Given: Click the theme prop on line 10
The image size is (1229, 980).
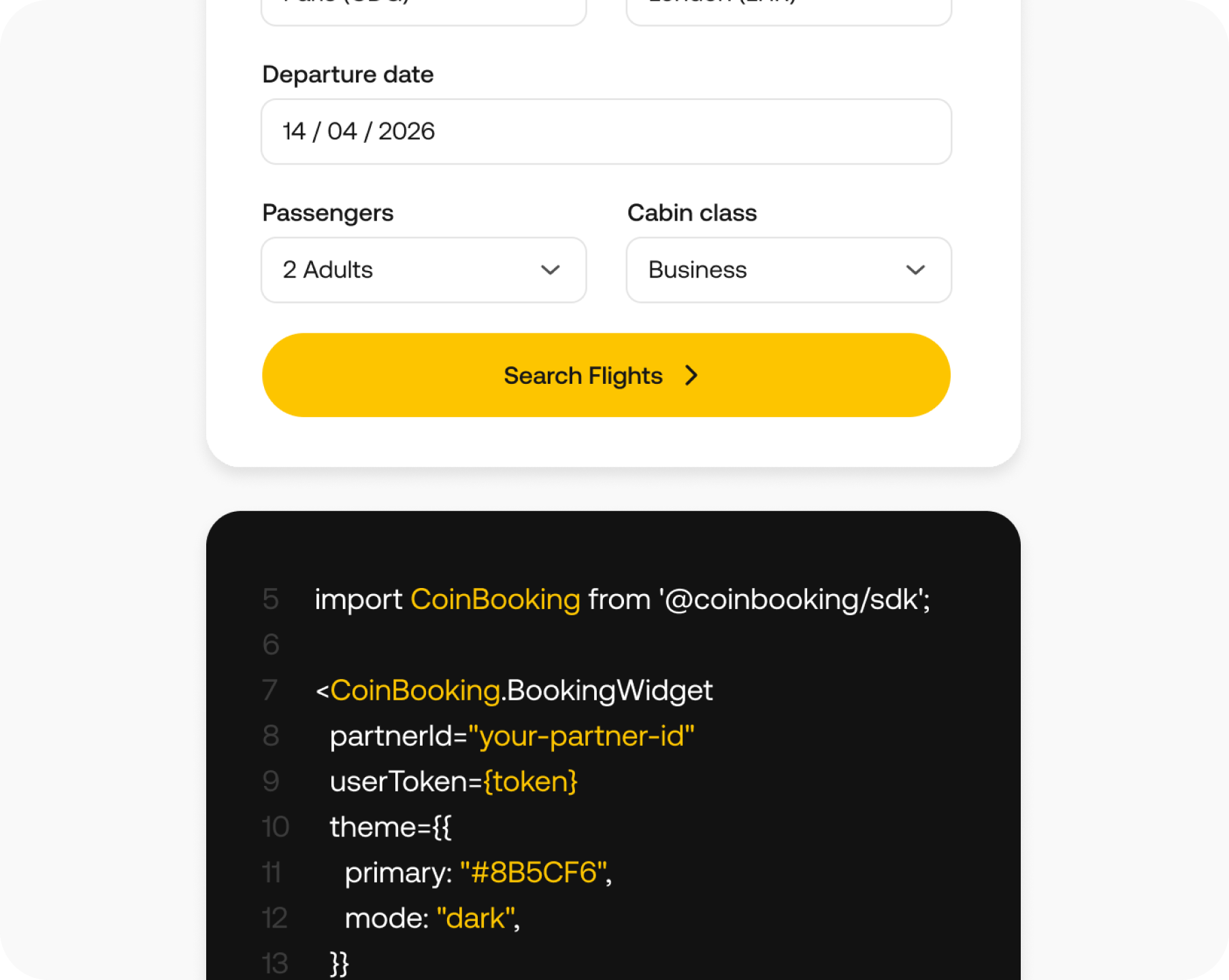Looking at the screenshot, I should coord(391,826).
